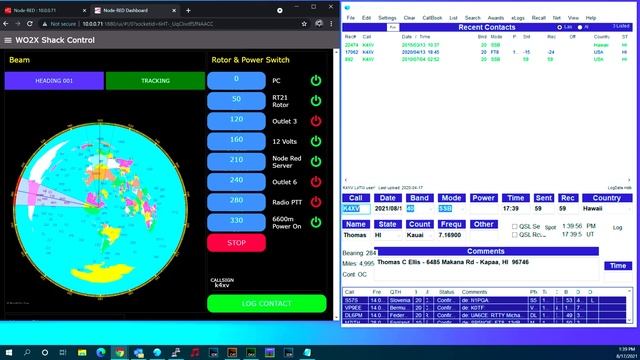Click the Spot button

(550, 227)
